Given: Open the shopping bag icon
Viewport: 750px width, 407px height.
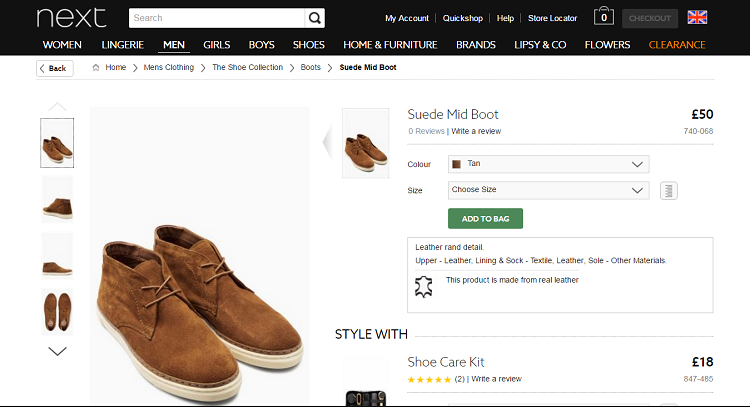Looking at the screenshot, I should pyautogui.click(x=604, y=17).
